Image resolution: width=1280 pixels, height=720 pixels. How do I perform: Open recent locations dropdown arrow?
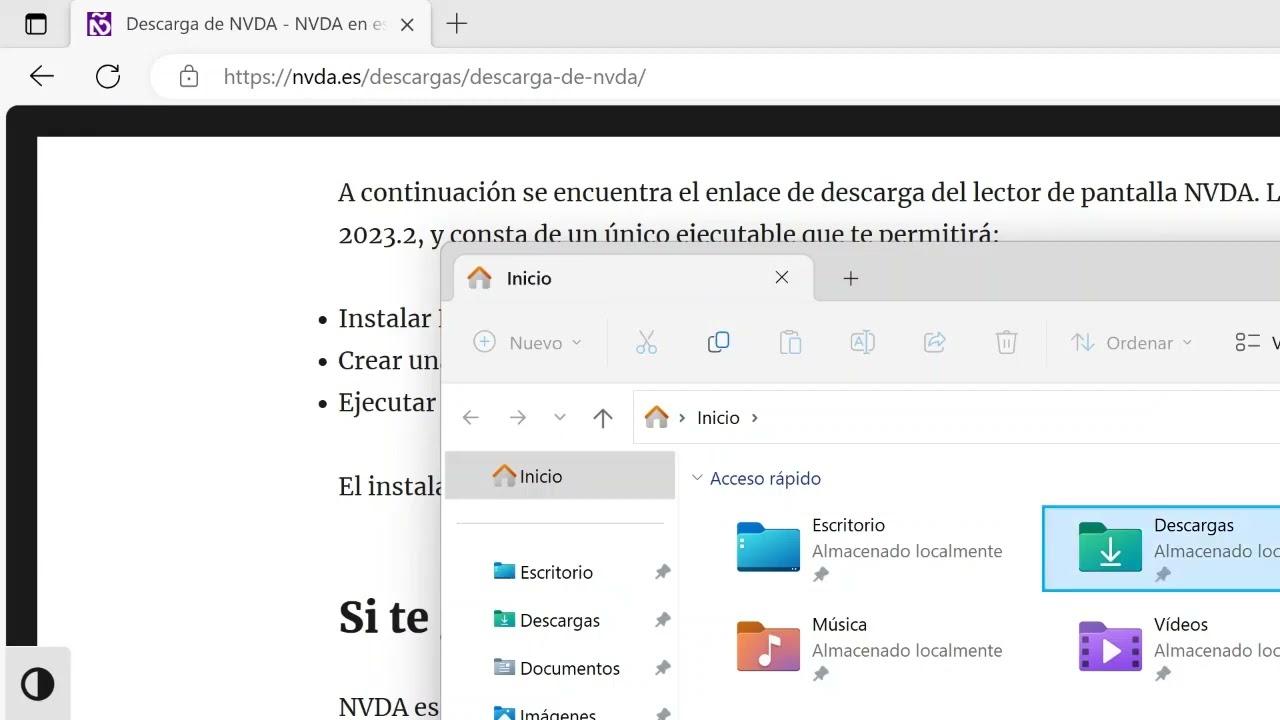tap(560, 418)
